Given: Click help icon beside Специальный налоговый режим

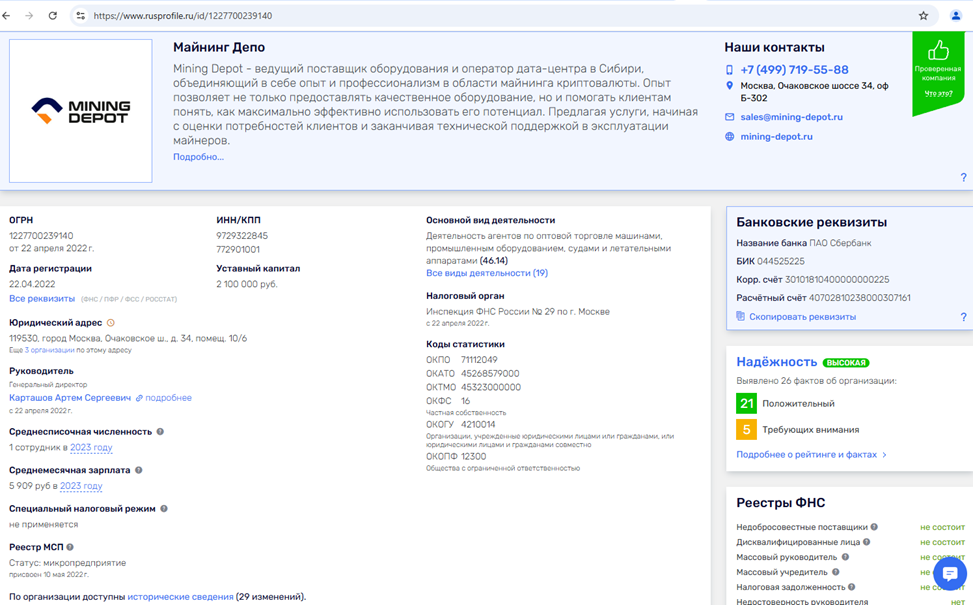Looking at the screenshot, I should point(164,509).
